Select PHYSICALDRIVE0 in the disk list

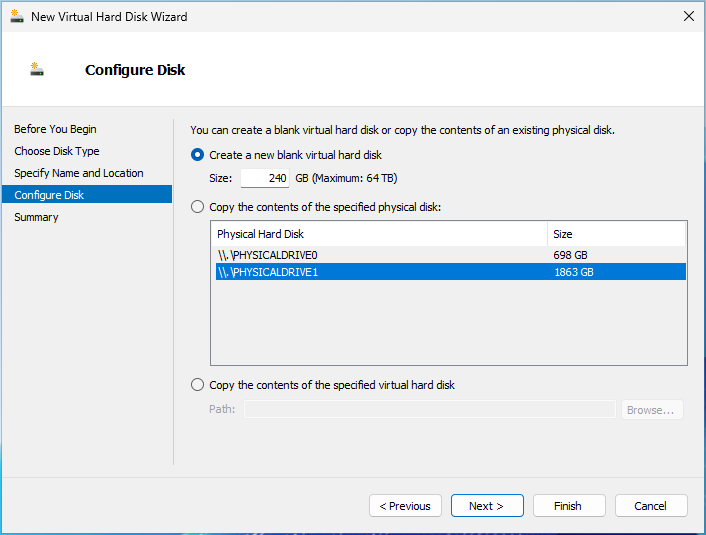[x=268, y=255]
